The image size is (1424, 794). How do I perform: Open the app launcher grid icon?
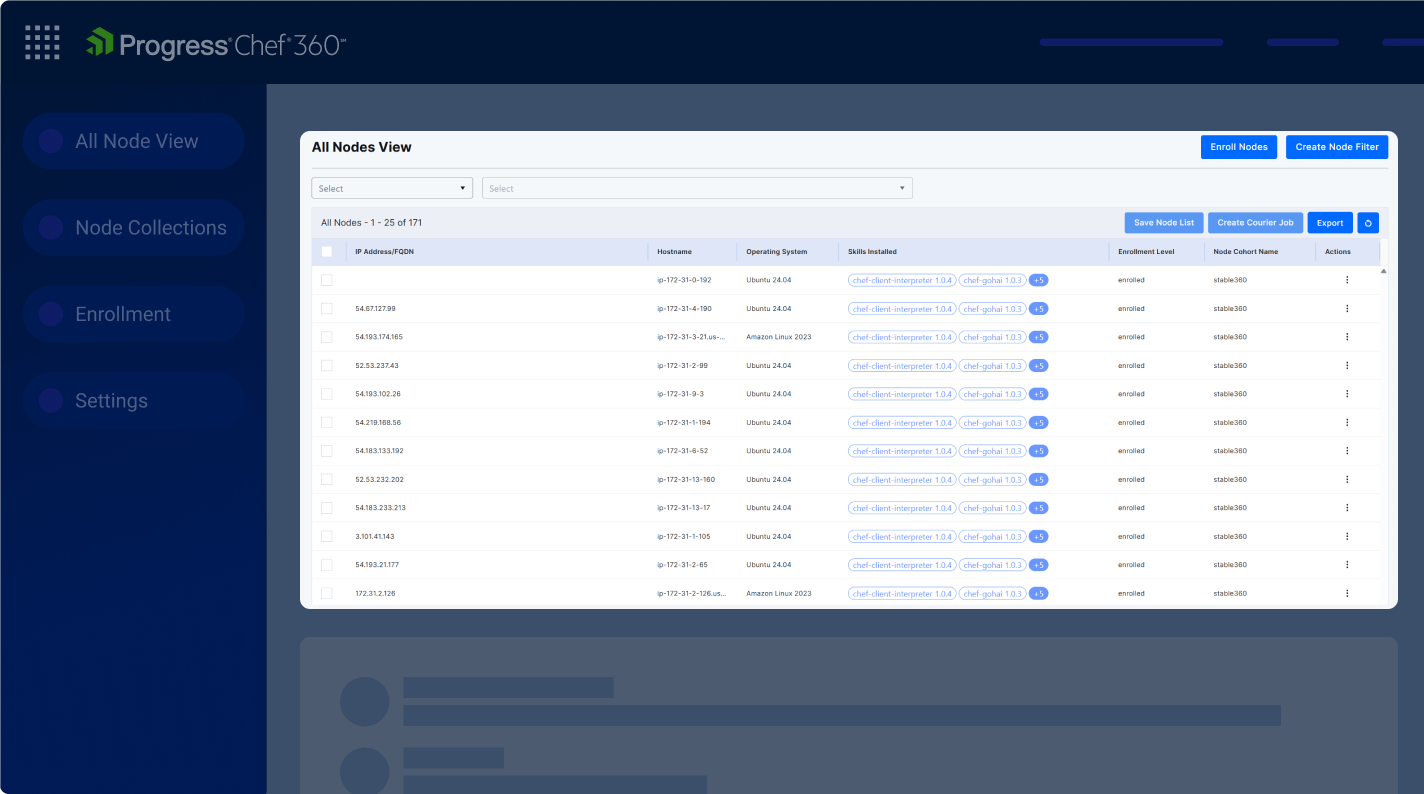pyautogui.click(x=41, y=42)
